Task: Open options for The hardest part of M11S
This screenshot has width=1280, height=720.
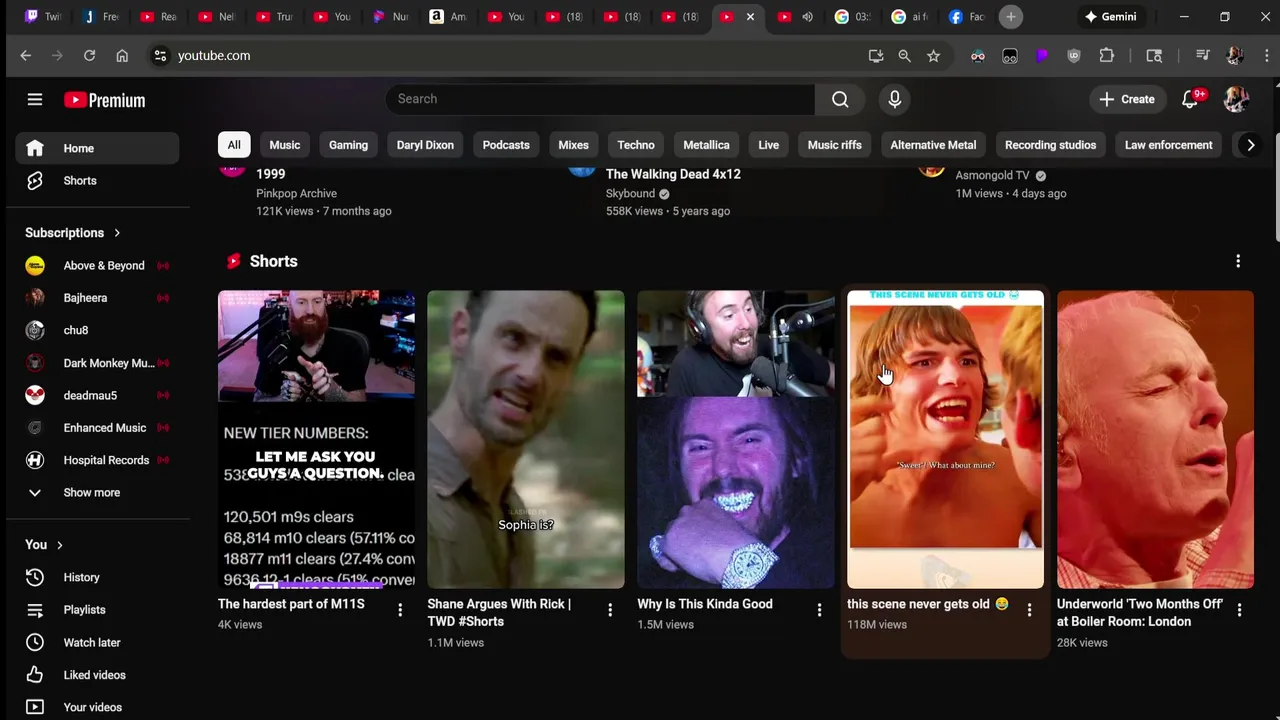Action: 400,610
